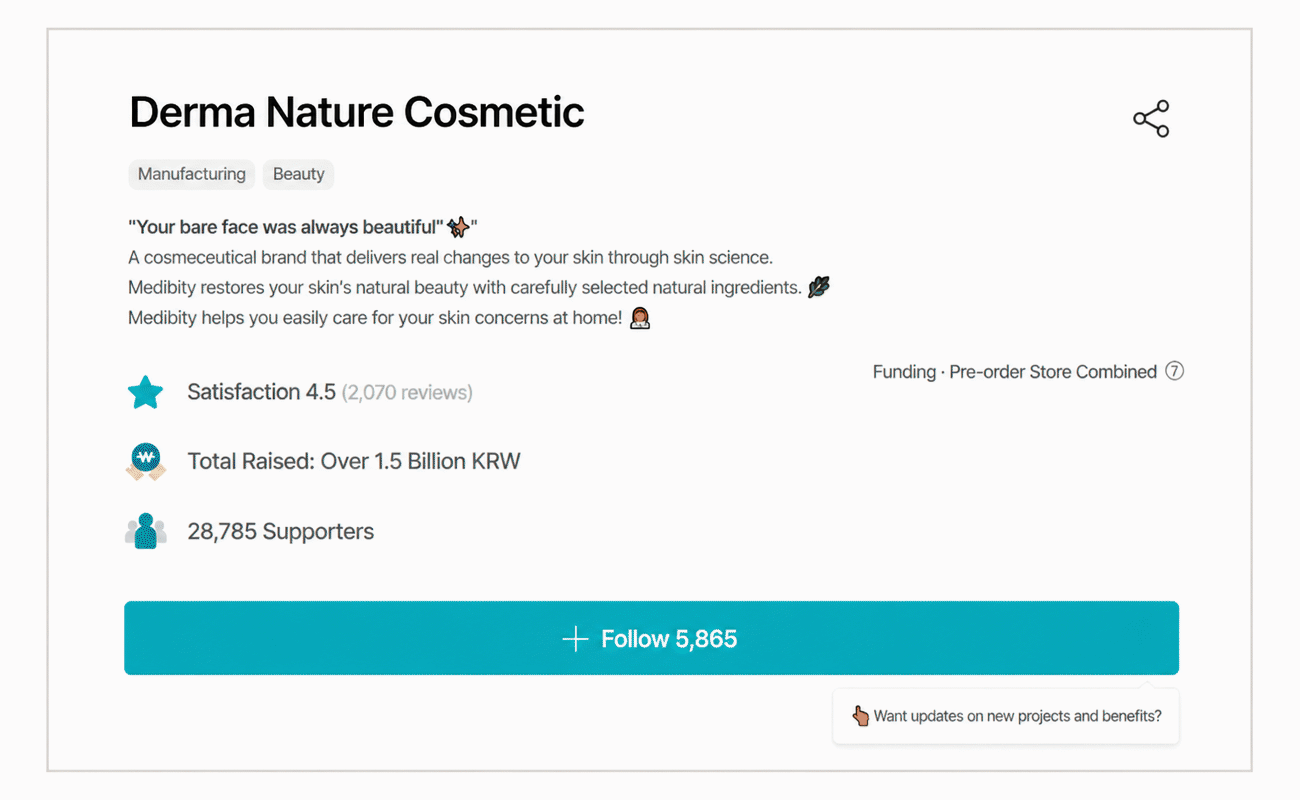The image size is (1300, 800).
Task: Click the Total Raised funding icon
Action: click(146, 461)
